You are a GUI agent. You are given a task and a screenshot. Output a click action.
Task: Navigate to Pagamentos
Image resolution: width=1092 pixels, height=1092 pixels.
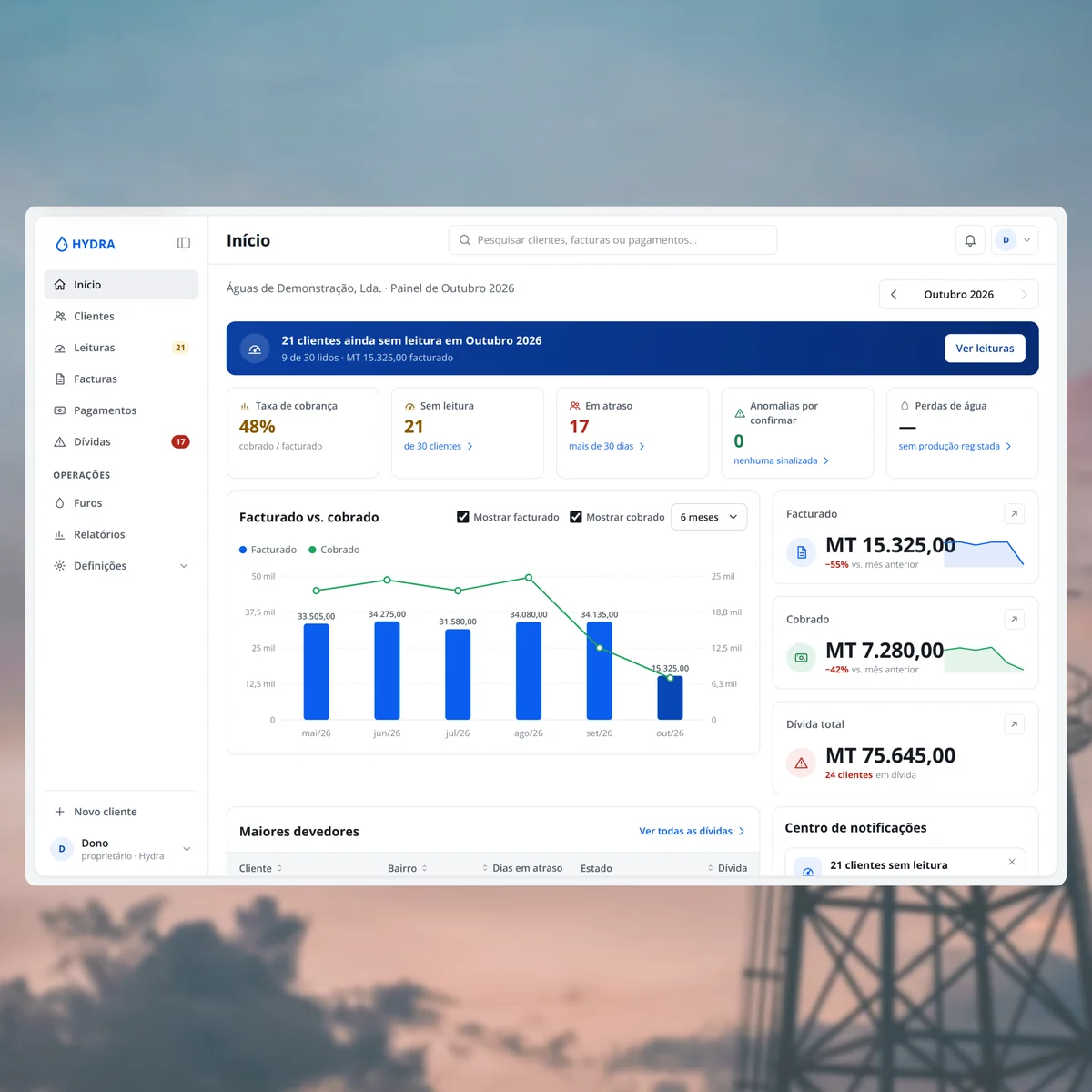pos(121,410)
